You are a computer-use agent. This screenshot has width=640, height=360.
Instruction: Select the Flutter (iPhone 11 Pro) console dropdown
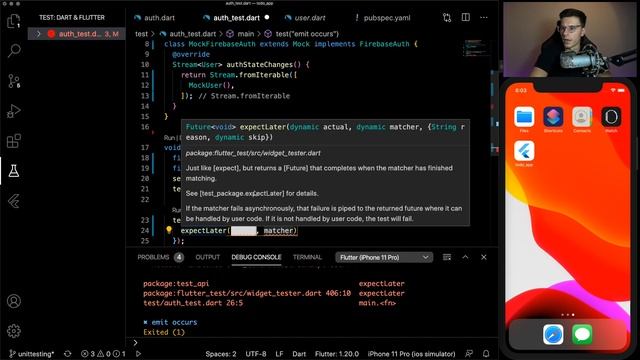[x=384, y=258]
